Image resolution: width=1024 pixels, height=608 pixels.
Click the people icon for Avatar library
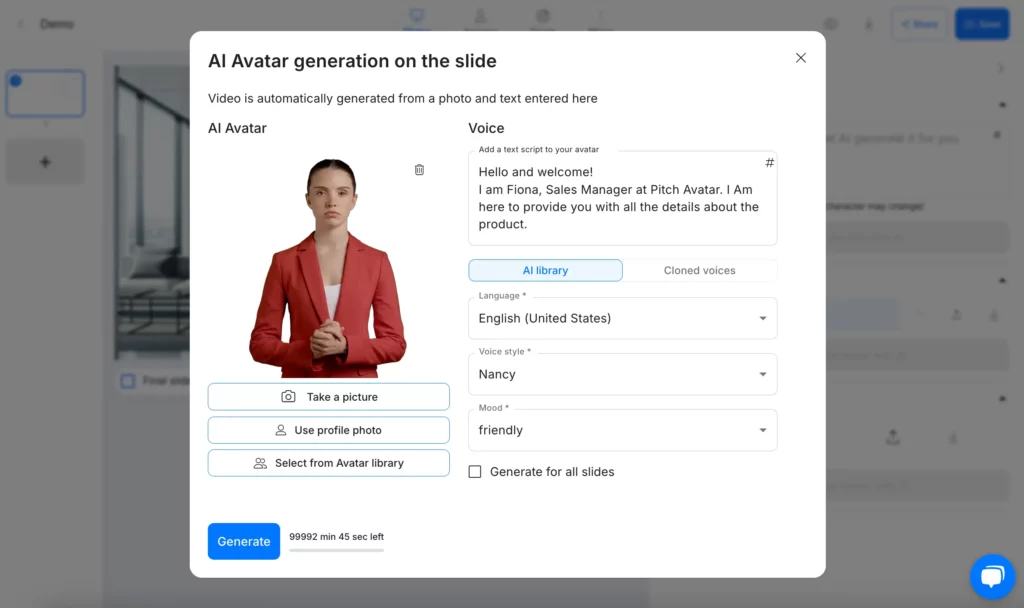tap(260, 463)
